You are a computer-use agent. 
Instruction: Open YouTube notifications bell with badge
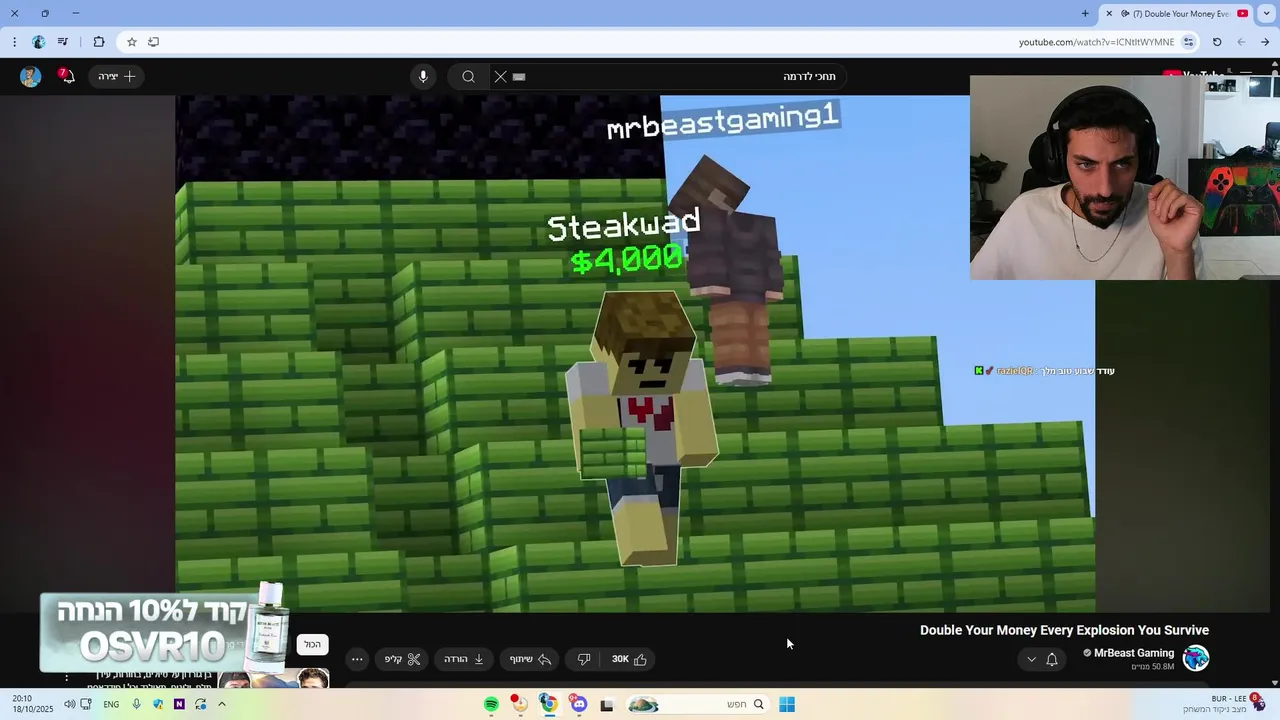click(66, 76)
